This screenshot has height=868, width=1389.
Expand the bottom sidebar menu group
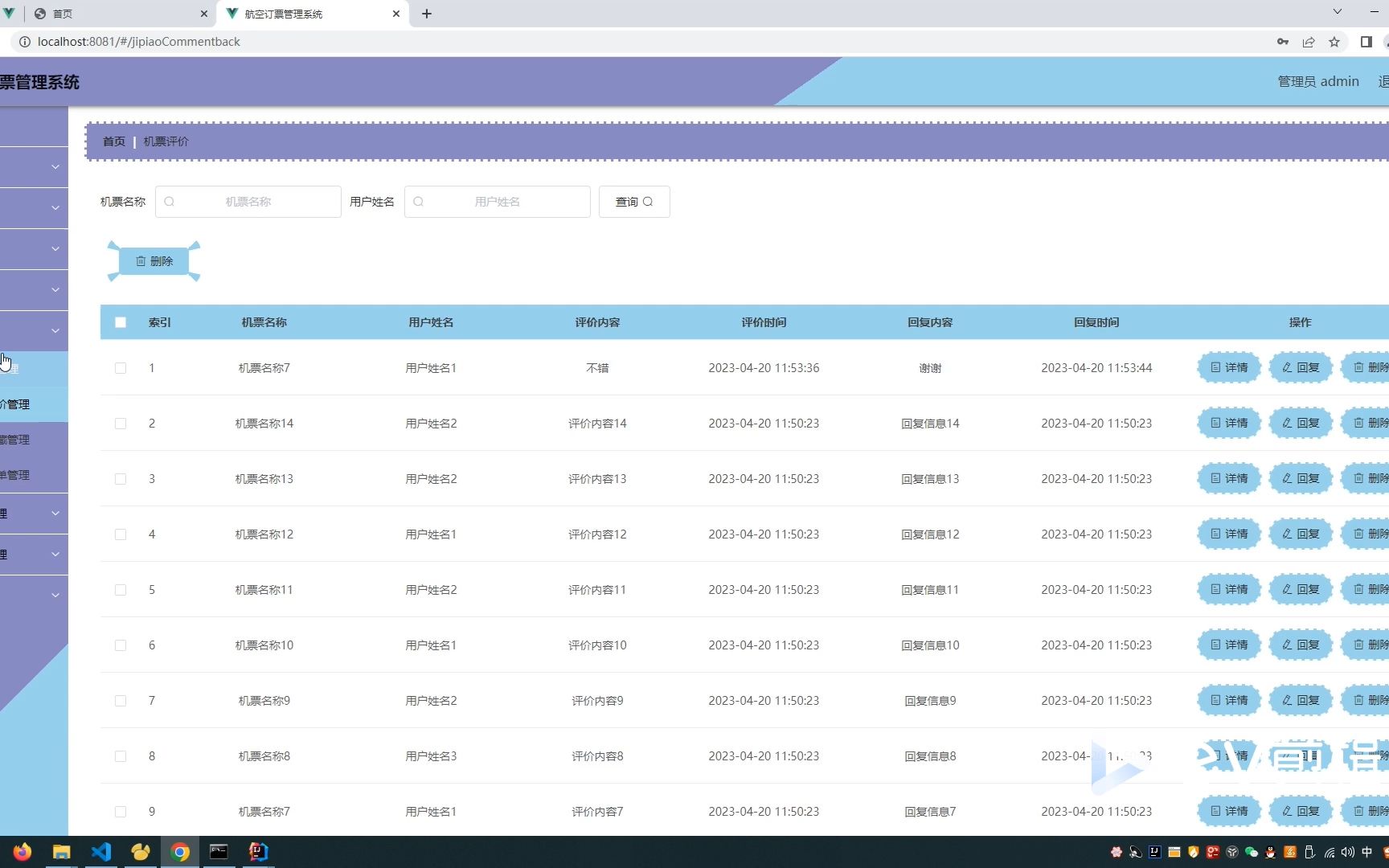coord(55,595)
